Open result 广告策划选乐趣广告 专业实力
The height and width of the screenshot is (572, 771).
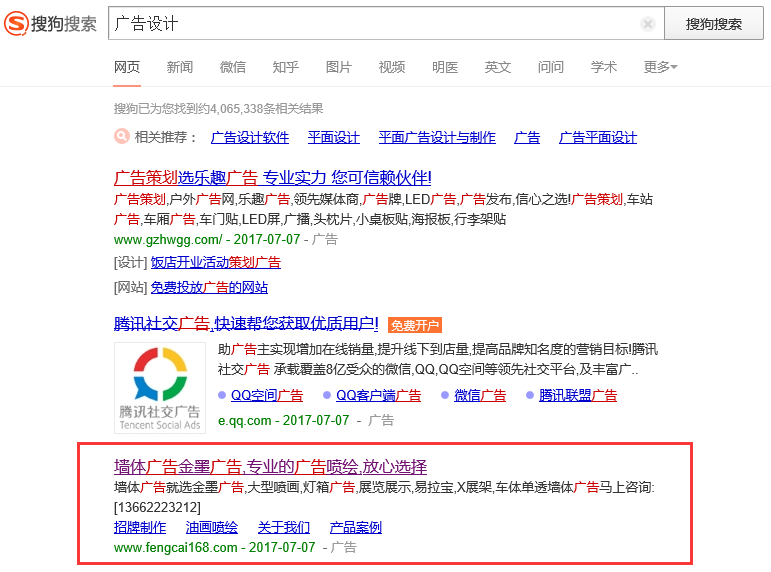pos(272,178)
